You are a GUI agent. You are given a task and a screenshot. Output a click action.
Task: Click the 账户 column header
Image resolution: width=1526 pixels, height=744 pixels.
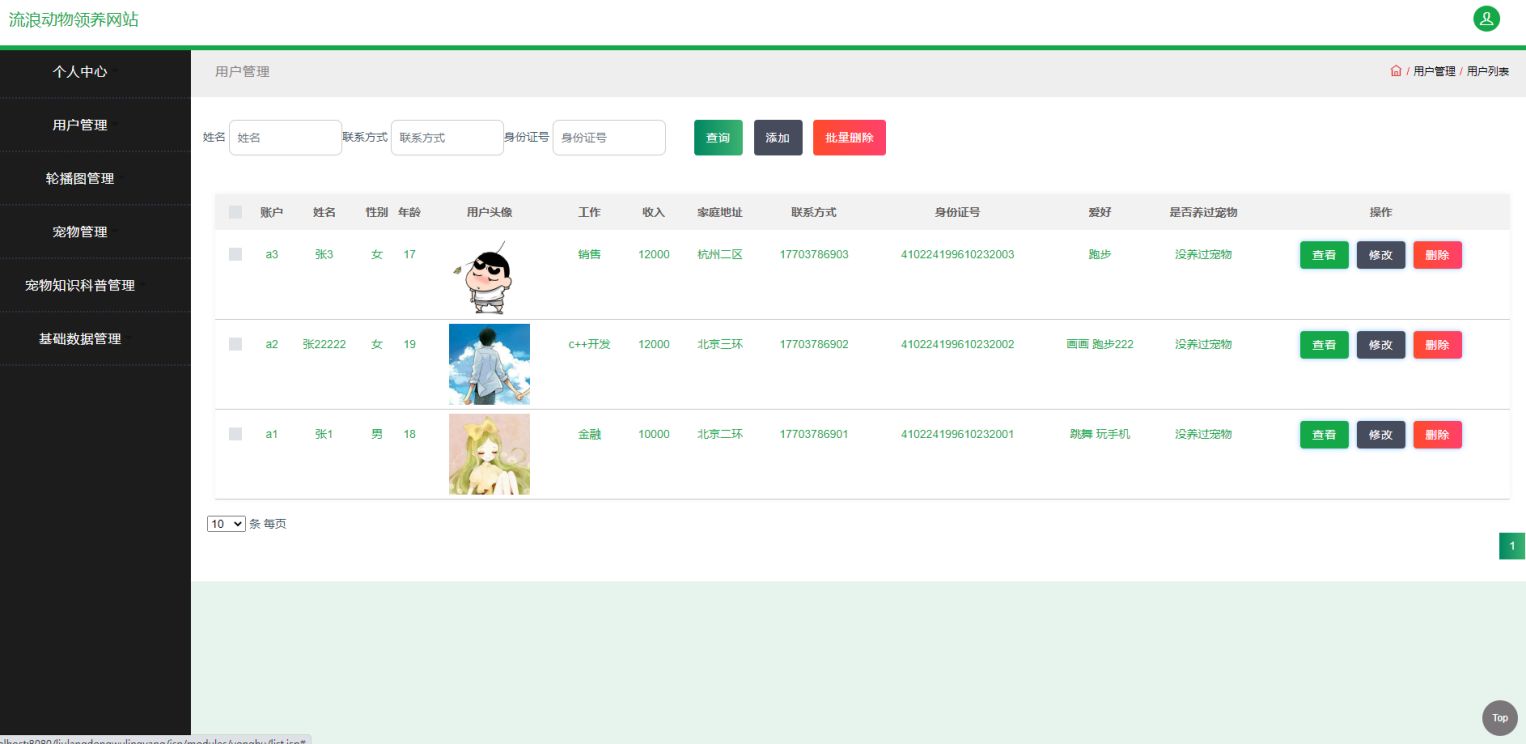pos(272,212)
